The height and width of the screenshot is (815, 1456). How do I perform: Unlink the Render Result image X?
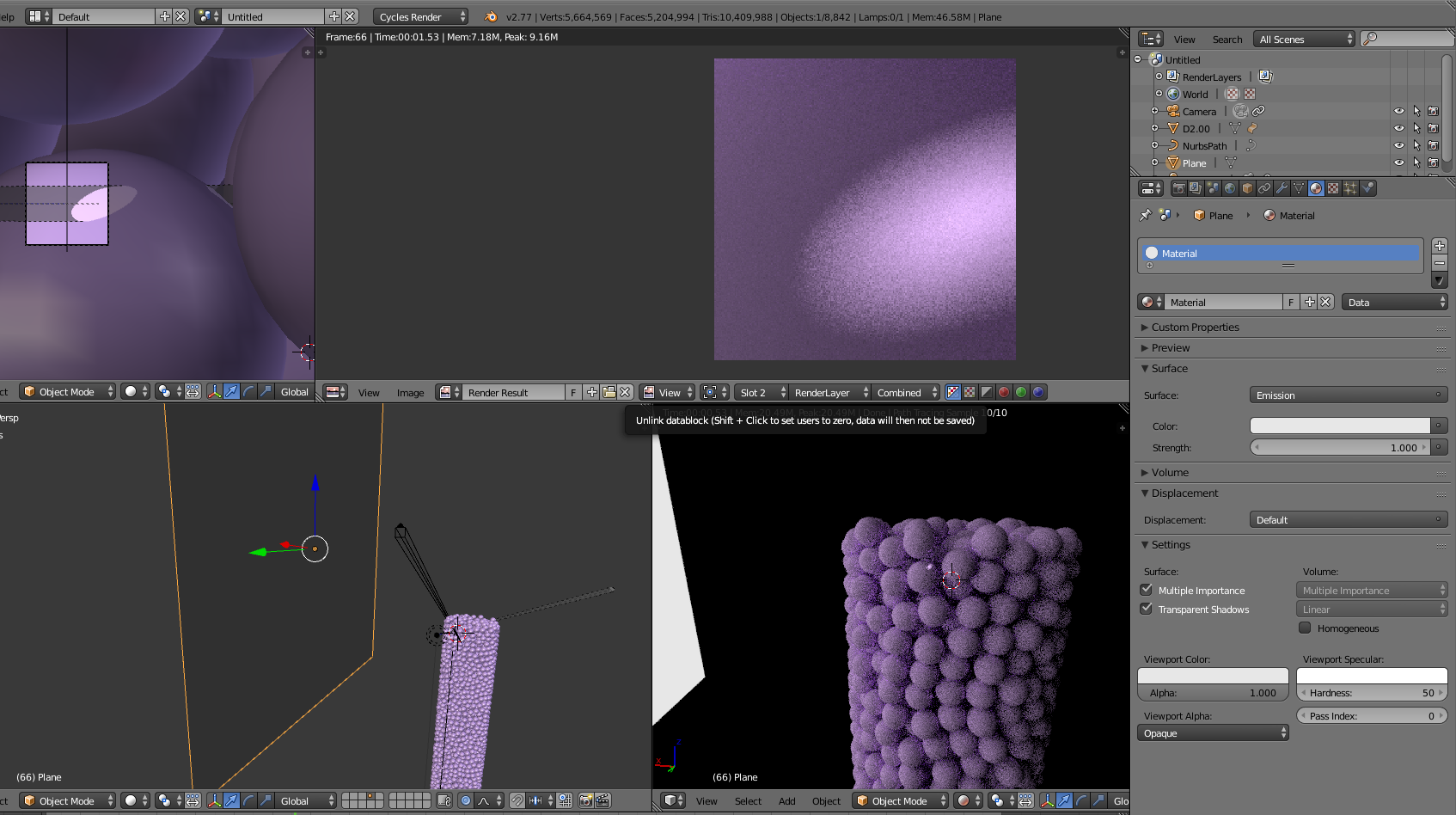[625, 392]
